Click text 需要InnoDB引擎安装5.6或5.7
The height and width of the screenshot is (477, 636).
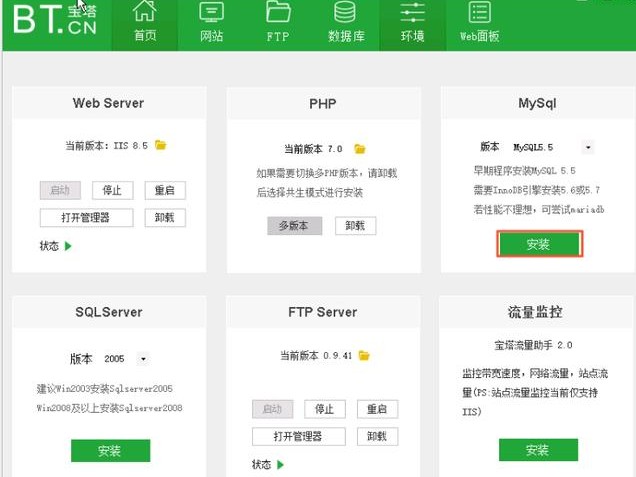537,190
